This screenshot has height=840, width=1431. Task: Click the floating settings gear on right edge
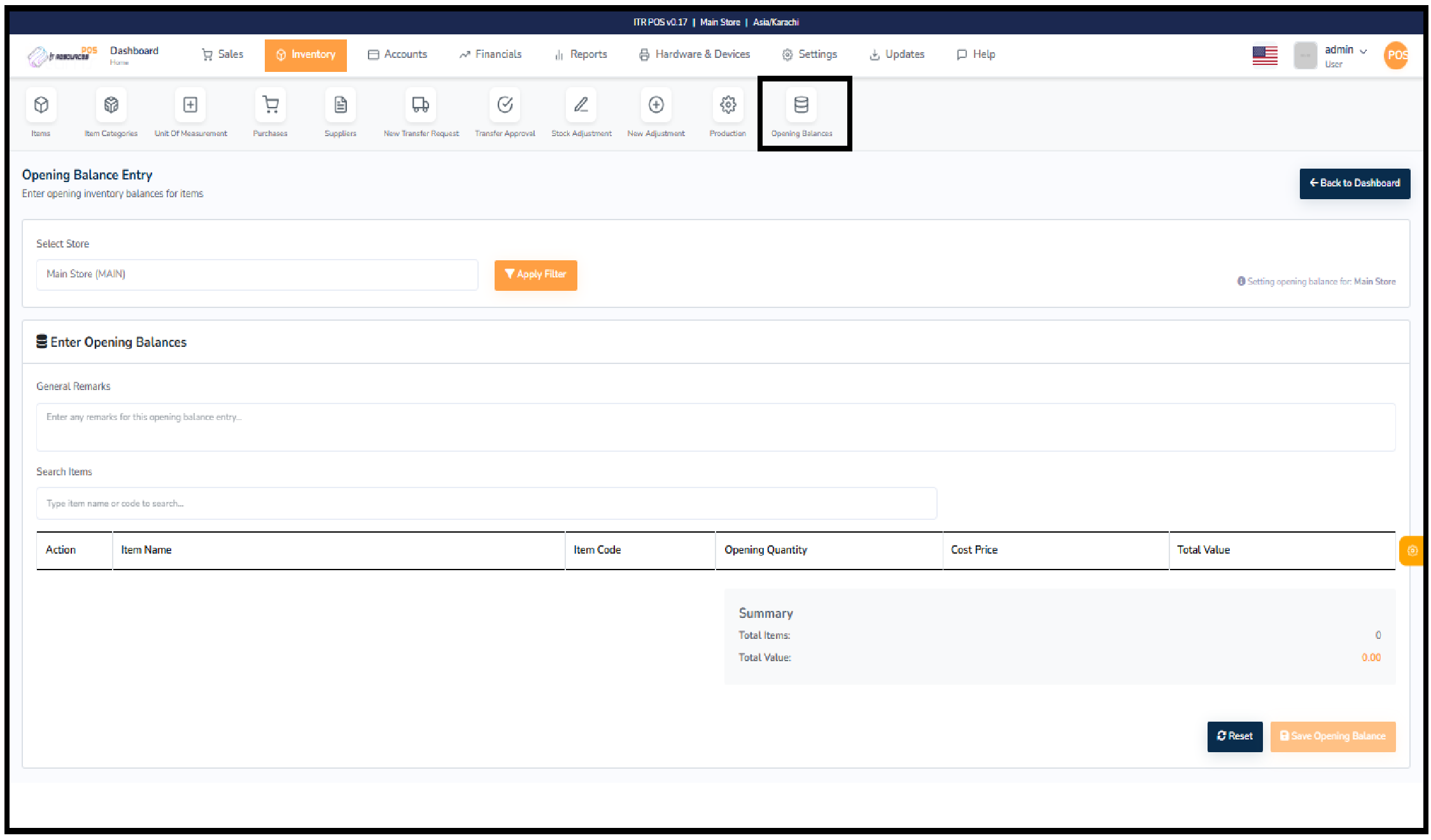[1413, 550]
